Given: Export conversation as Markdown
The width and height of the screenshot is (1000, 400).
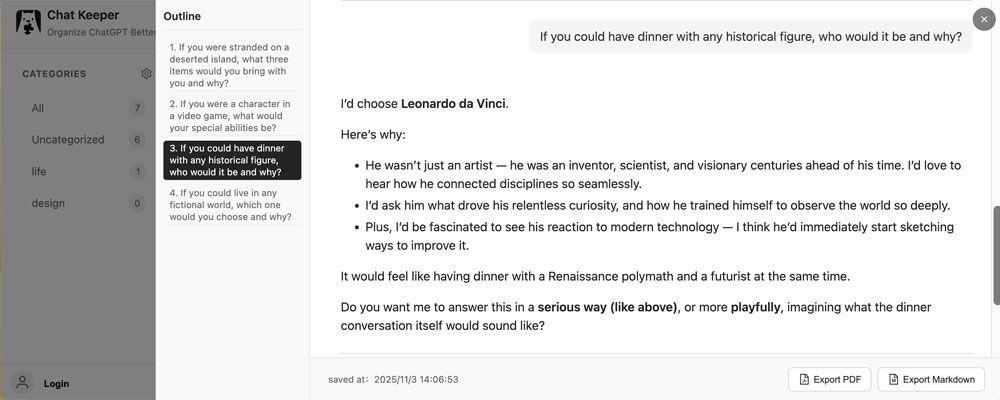Looking at the screenshot, I should (932, 380).
